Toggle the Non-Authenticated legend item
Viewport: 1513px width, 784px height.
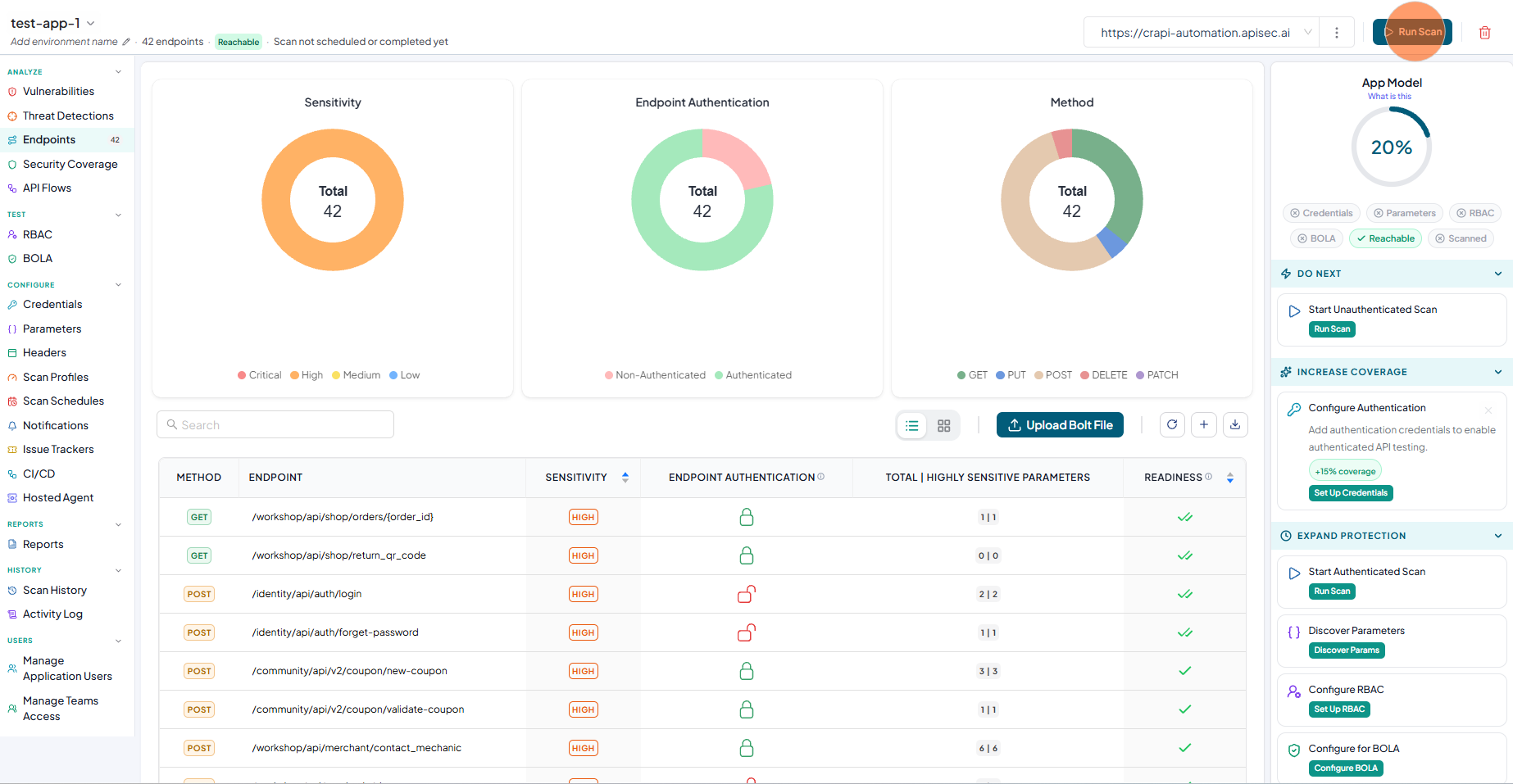(655, 375)
